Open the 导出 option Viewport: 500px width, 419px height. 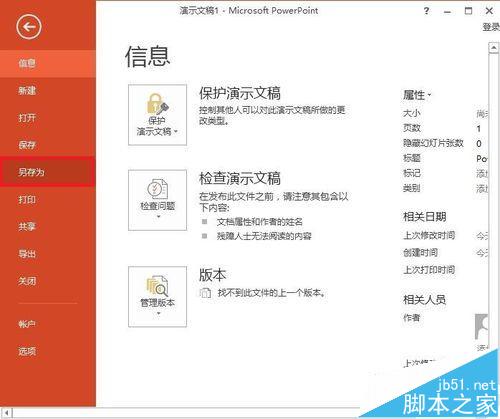48,254
